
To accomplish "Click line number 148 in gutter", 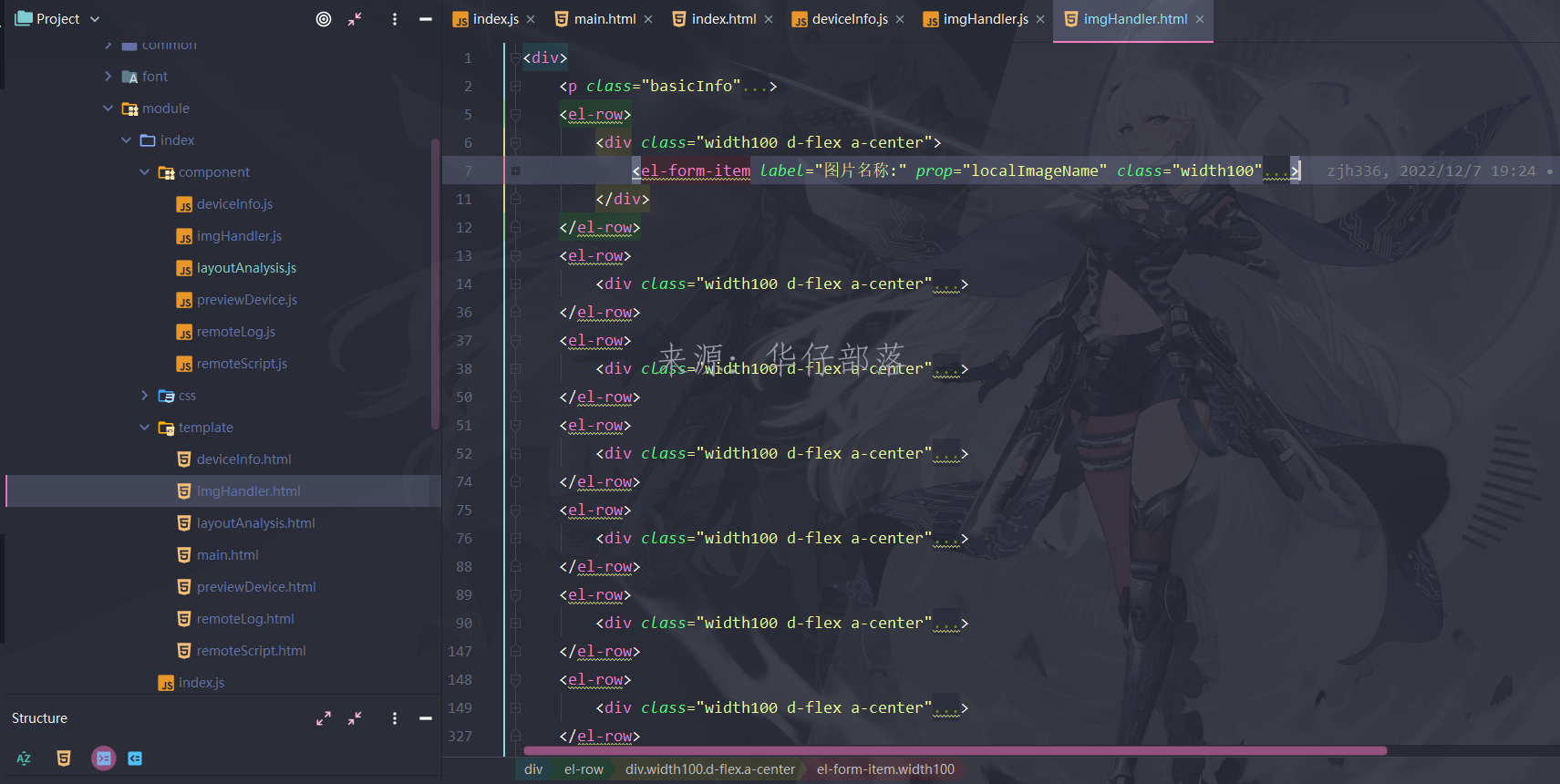I will [460, 680].
